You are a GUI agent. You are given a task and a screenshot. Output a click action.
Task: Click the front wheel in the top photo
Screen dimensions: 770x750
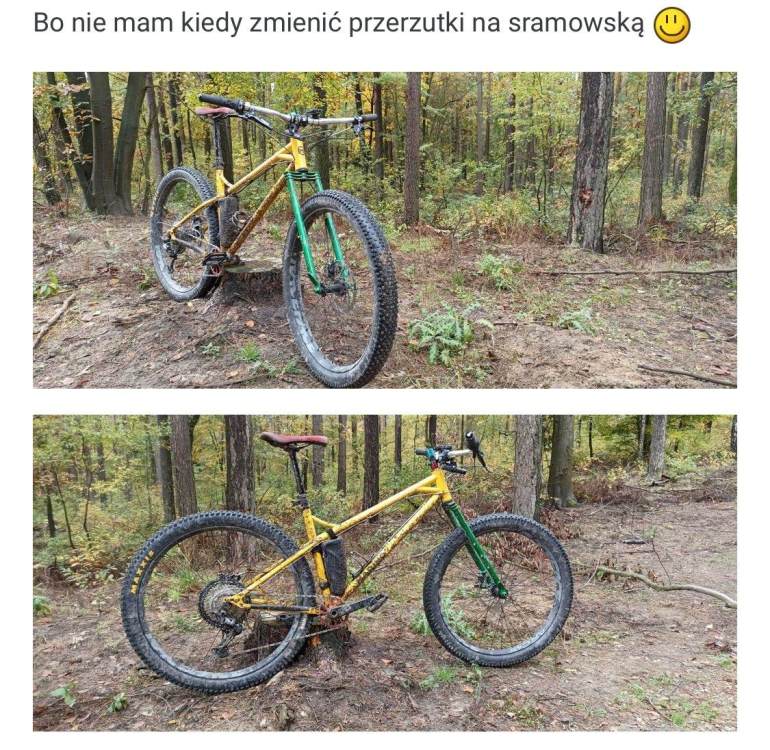[x=340, y=289]
